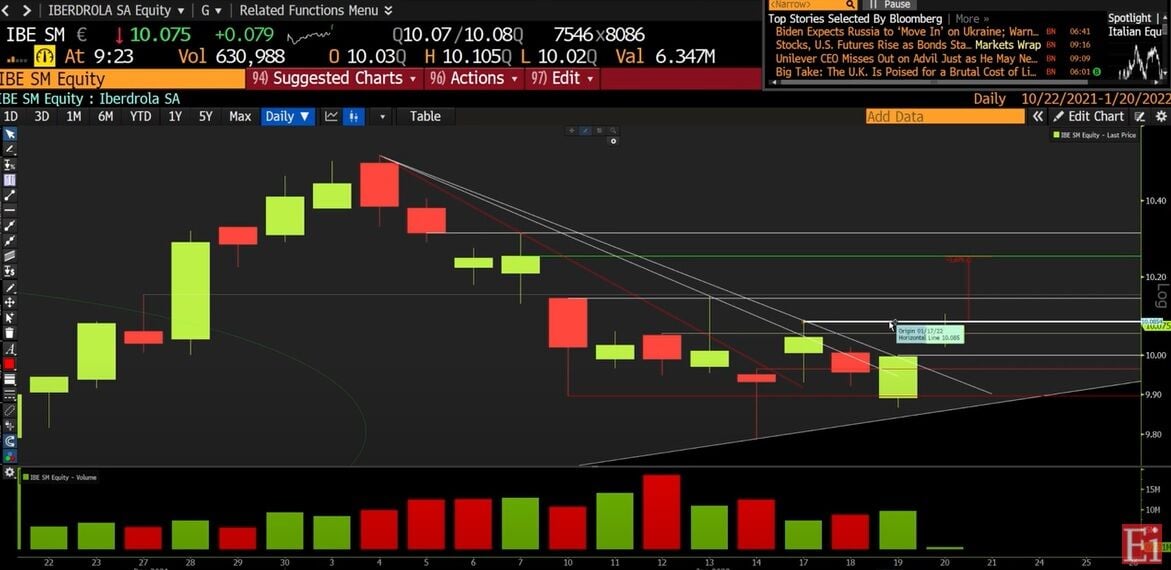Open the chart type dropdown arrow
Image resolution: width=1171 pixels, height=570 pixels.
pos(382,117)
